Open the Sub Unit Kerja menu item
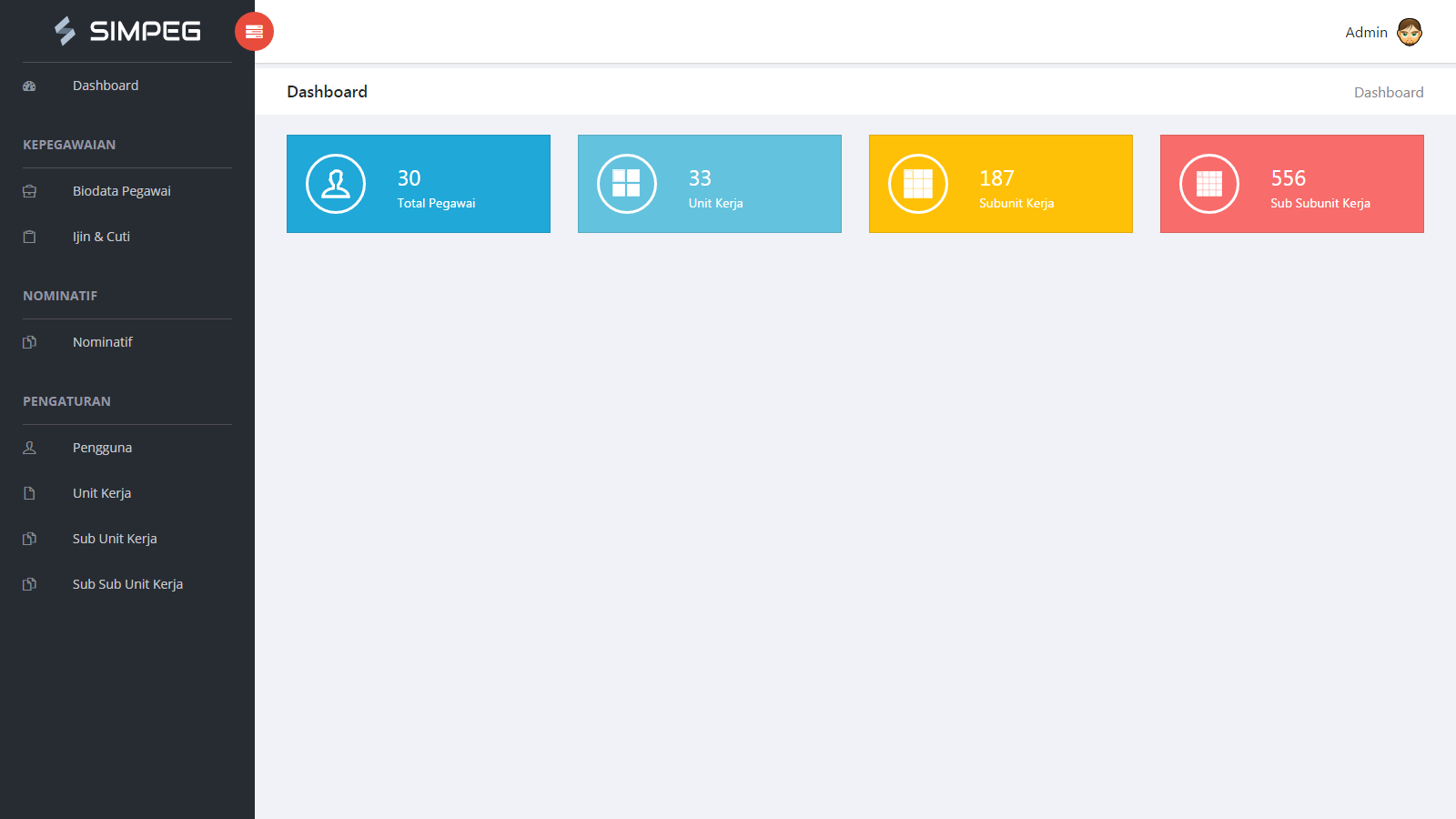This screenshot has width=1456, height=819. (x=115, y=539)
